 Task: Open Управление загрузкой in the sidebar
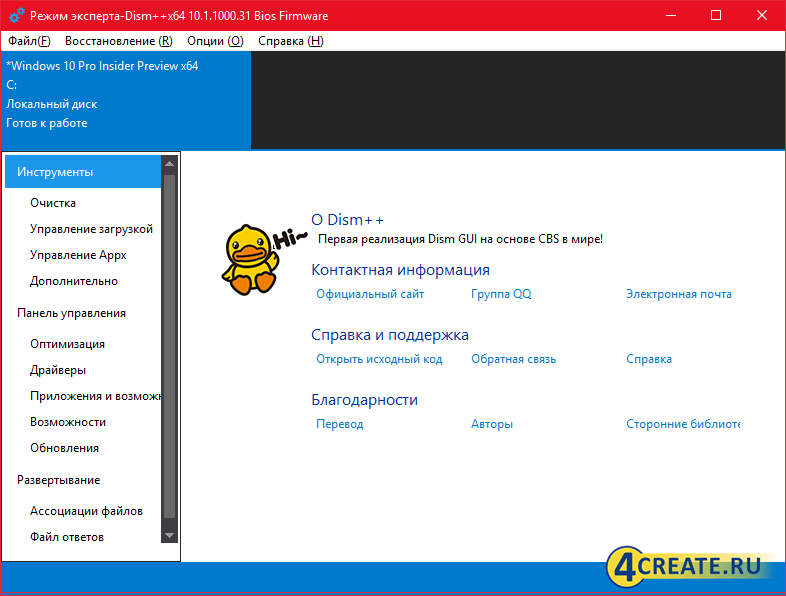click(91, 229)
